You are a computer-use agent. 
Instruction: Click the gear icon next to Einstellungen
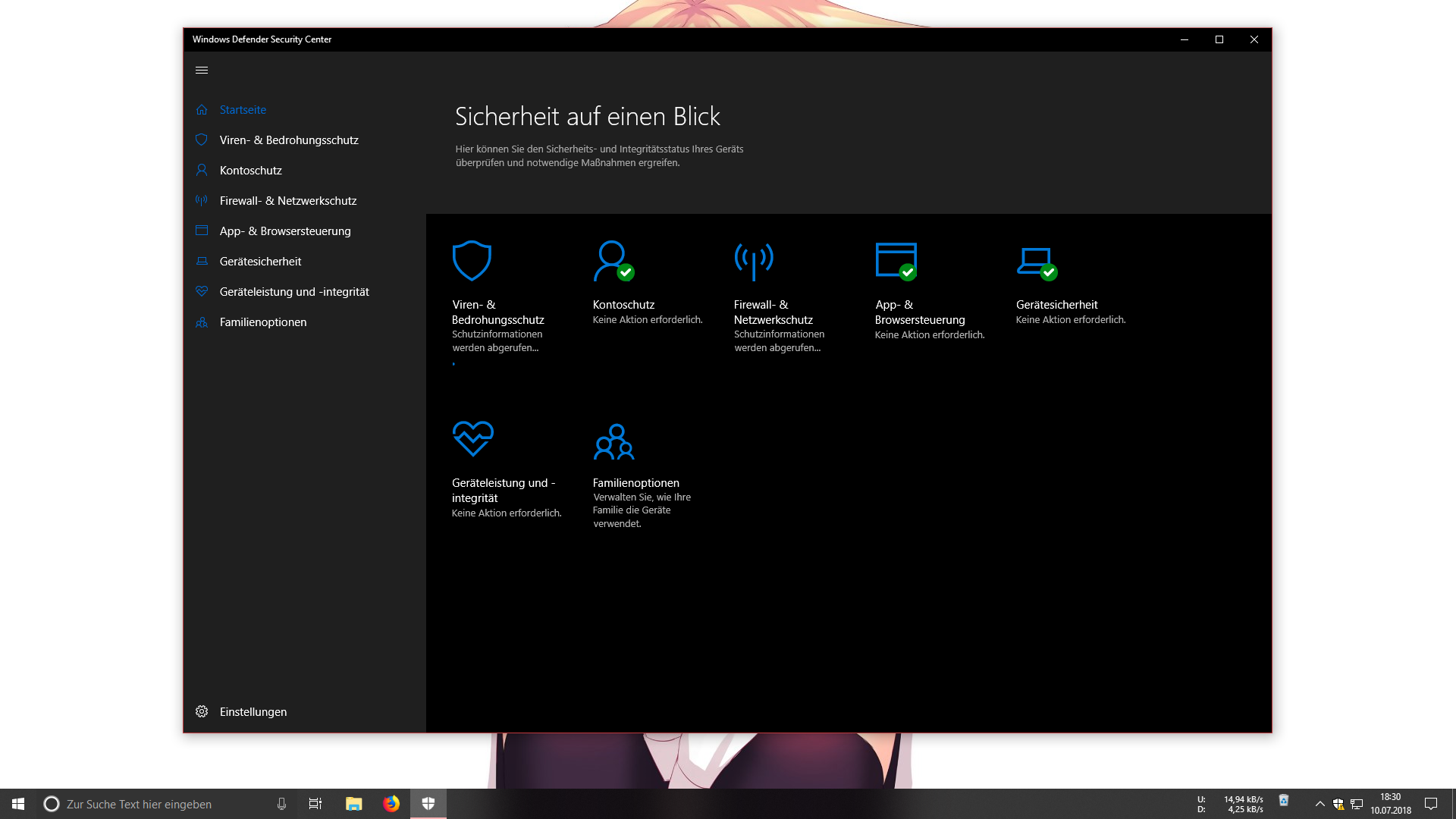tap(202, 711)
